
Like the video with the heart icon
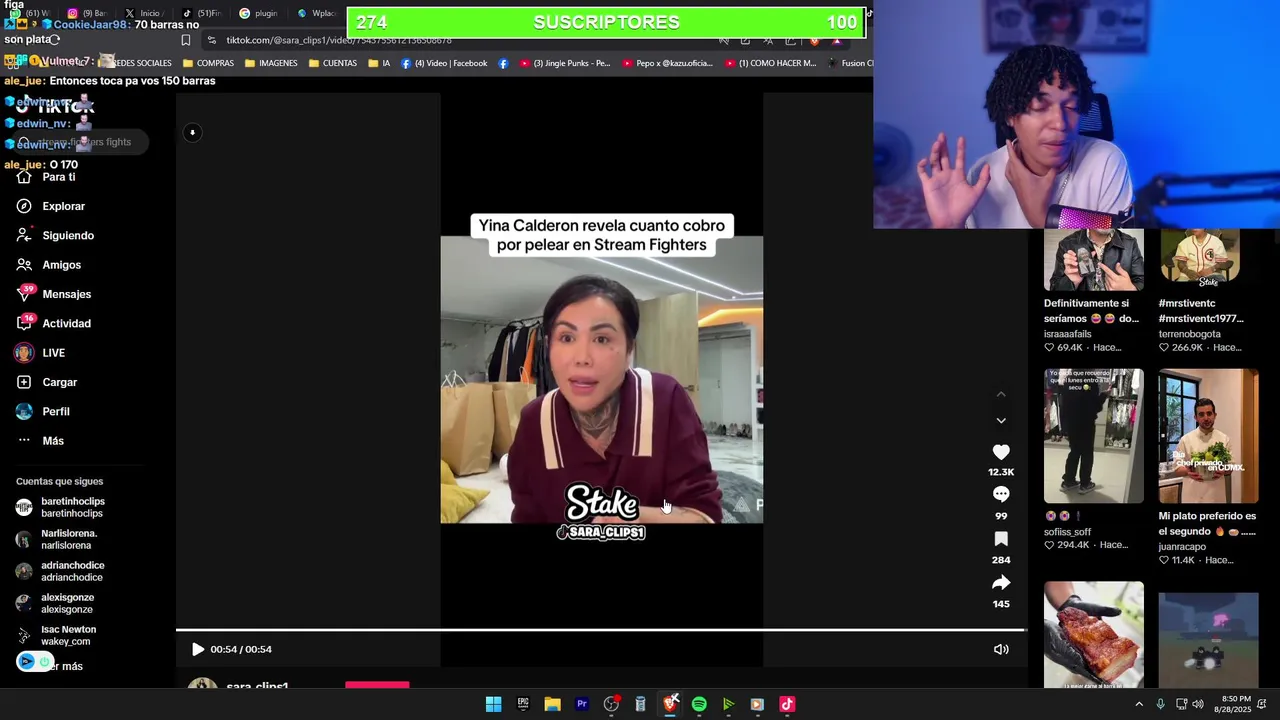(1001, 452)
